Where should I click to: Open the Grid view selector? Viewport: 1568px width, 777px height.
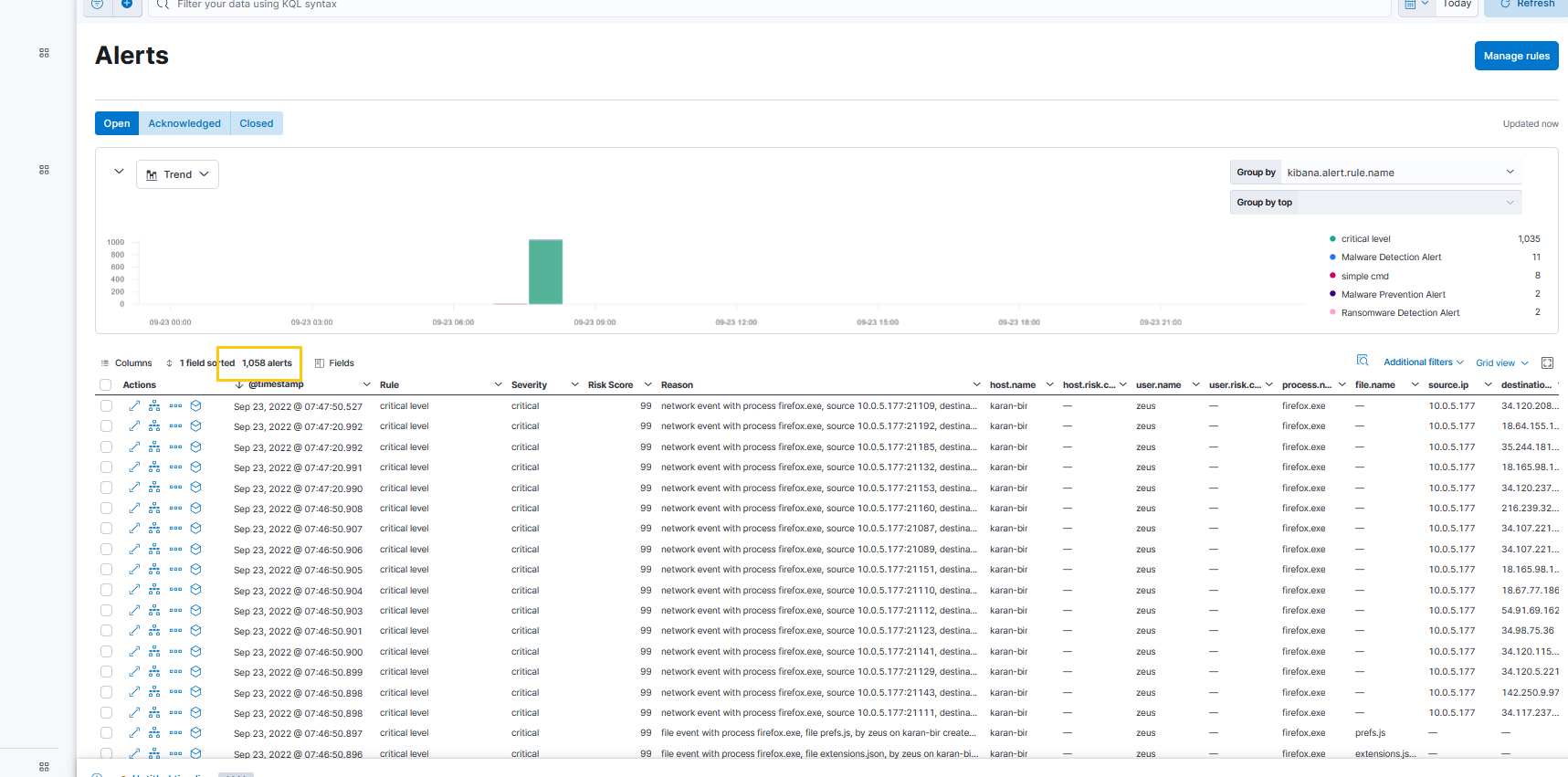point(1501,363)
